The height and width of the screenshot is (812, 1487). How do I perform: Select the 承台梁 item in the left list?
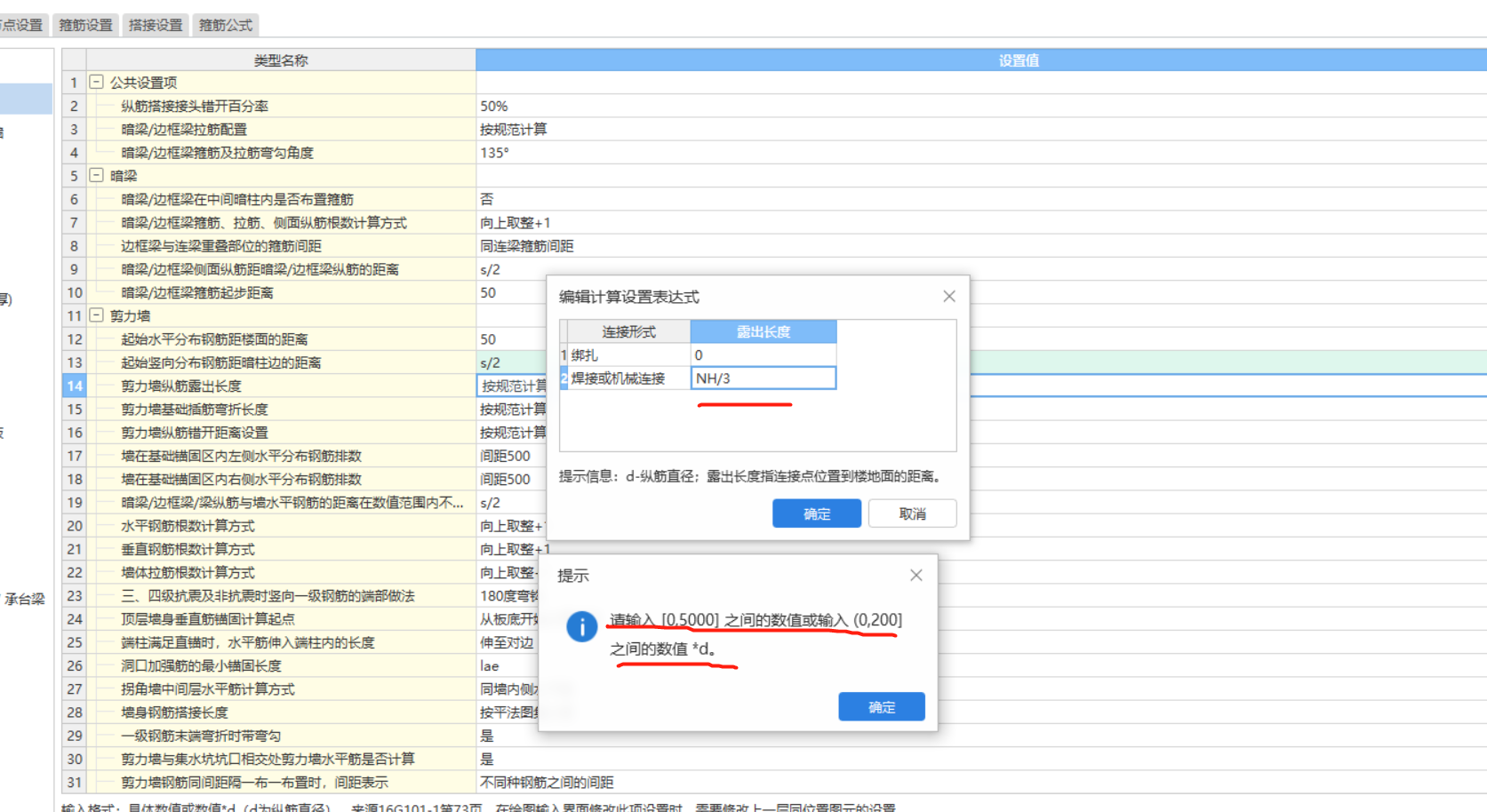point(24,599)
